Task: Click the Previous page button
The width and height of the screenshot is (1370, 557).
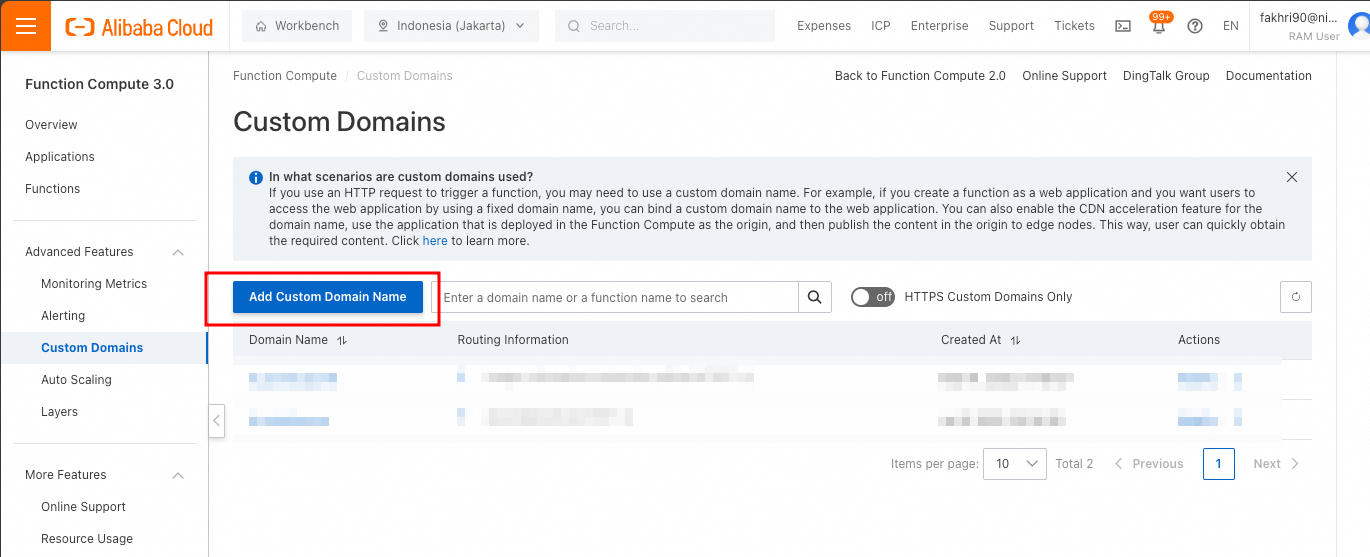Action: click(x=1148, y=464)
